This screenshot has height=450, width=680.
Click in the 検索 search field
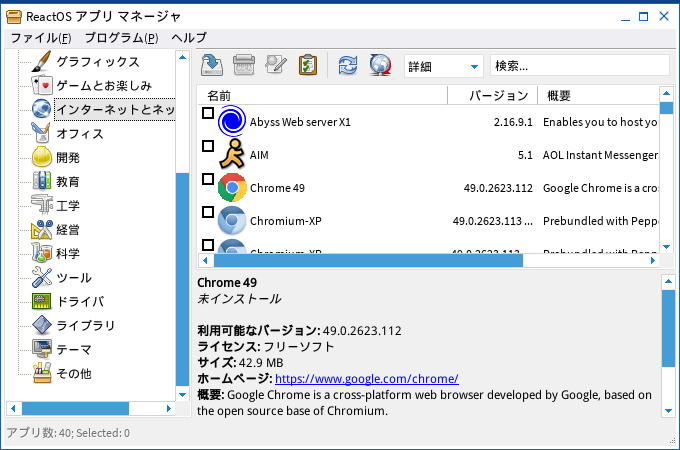click(x=580, y=66)
